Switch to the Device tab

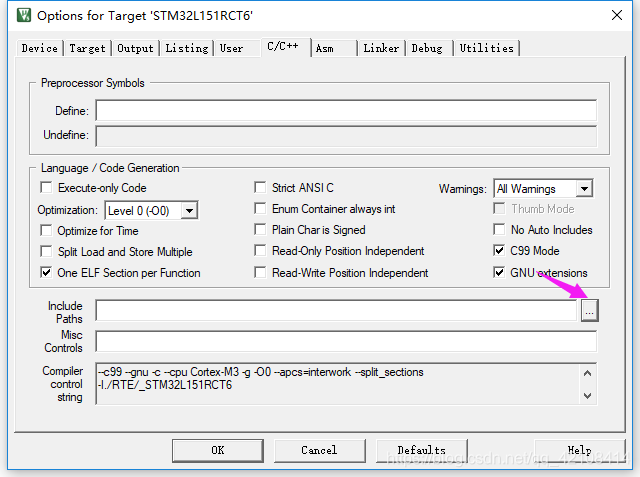(40, 48)
